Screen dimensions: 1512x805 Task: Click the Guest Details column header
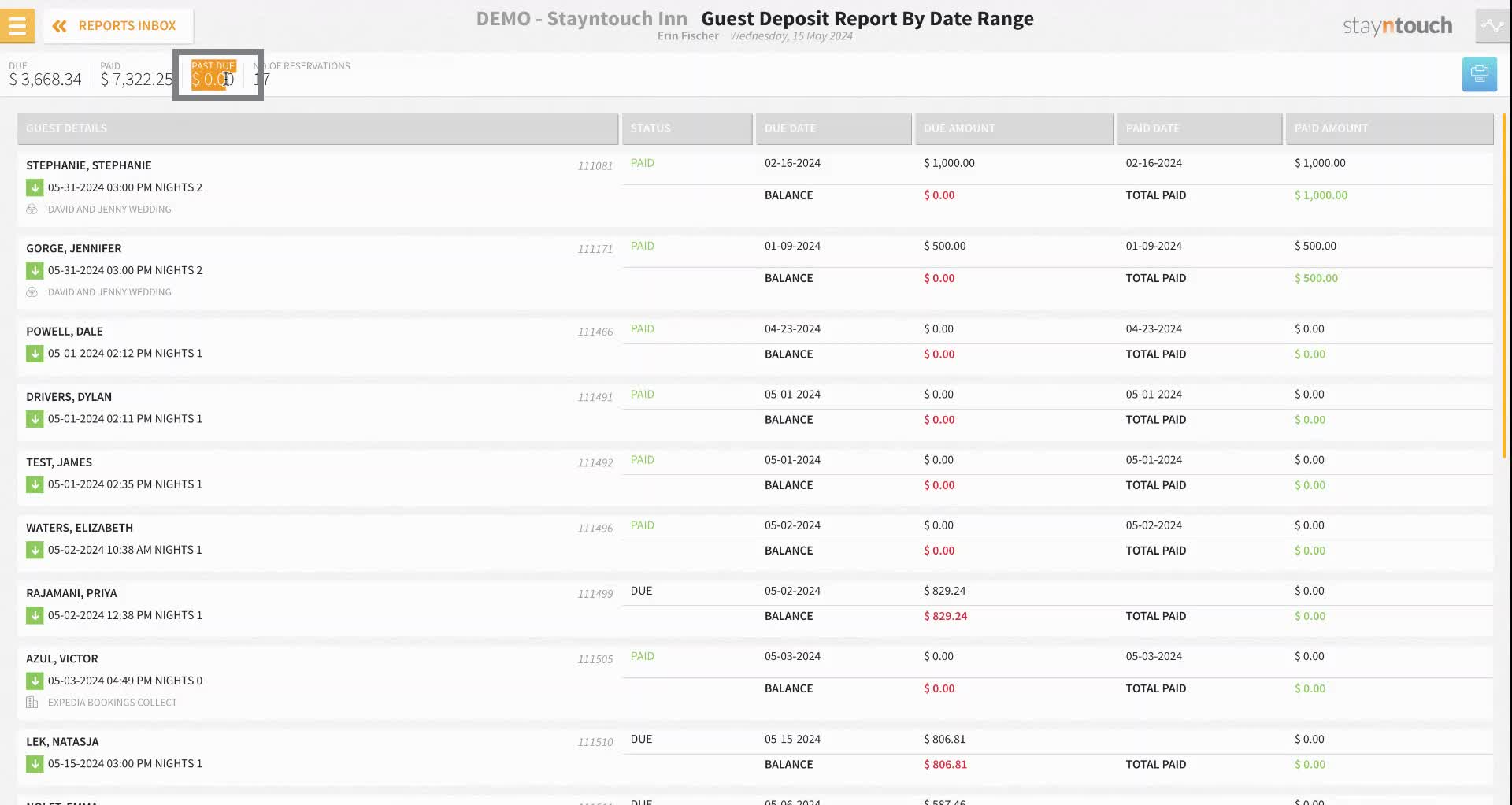(317, 128)
